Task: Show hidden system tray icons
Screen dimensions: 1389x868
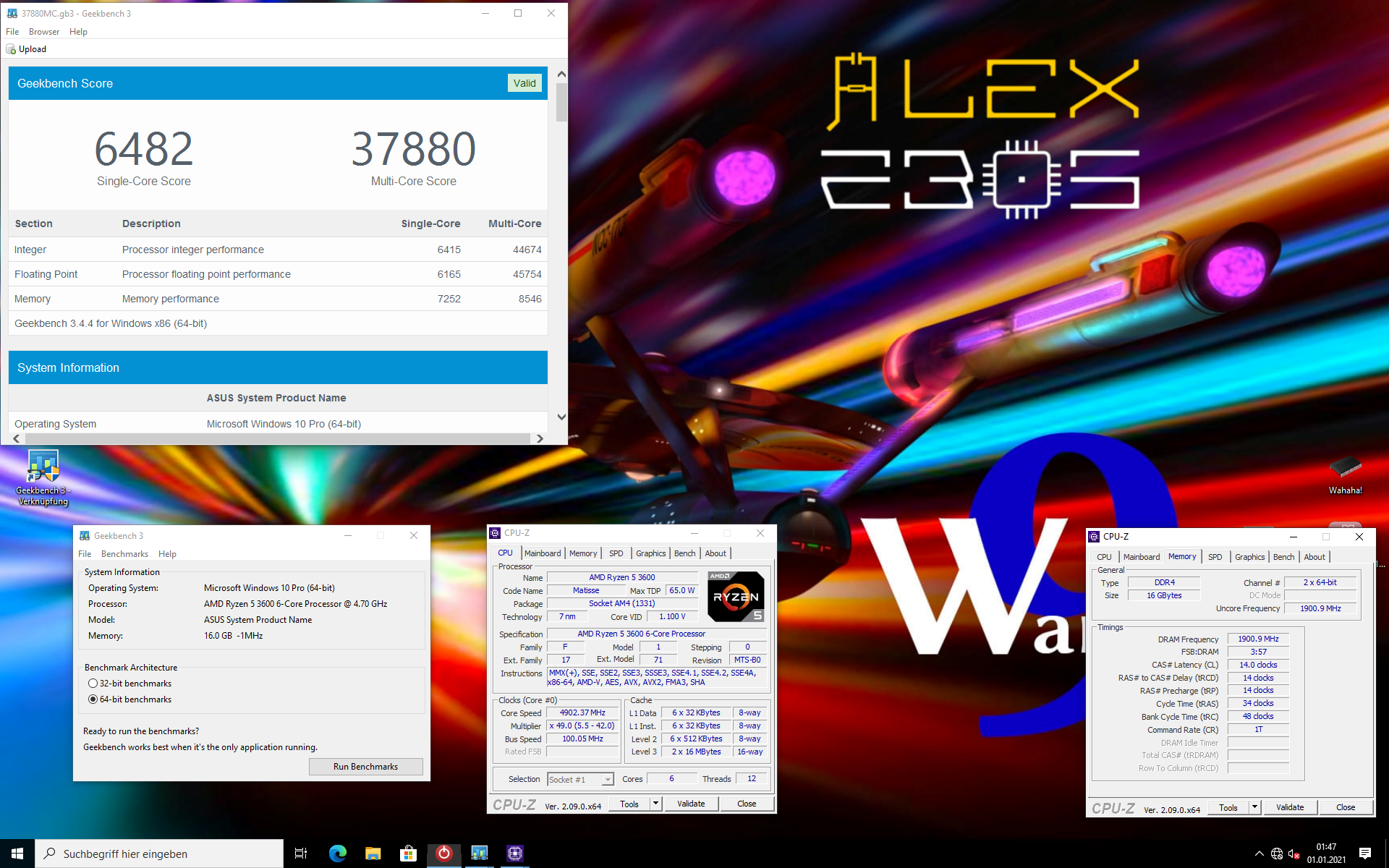Action: click(1260, 854)
